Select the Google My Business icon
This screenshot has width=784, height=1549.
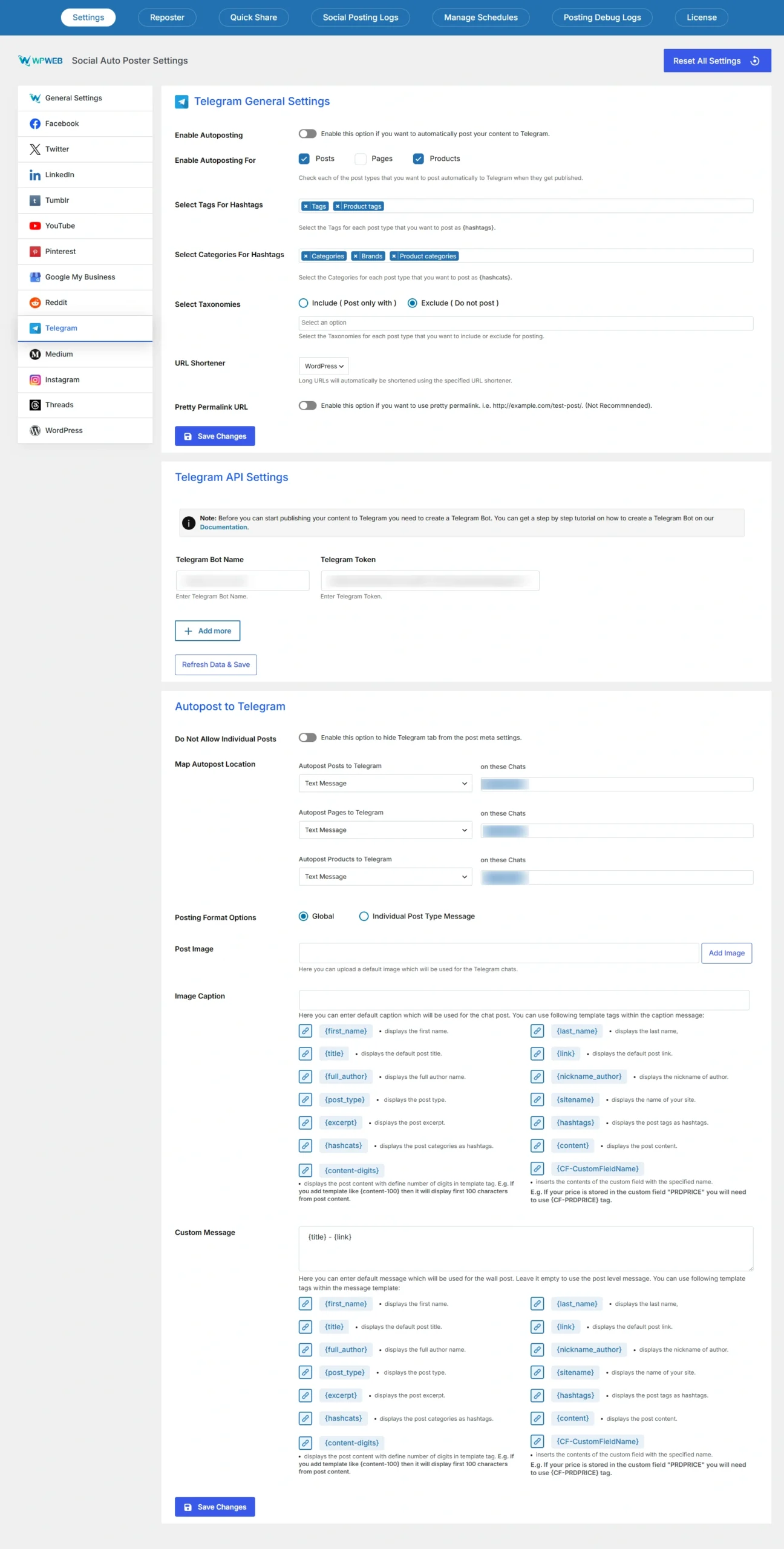click(x=35, y=277)
